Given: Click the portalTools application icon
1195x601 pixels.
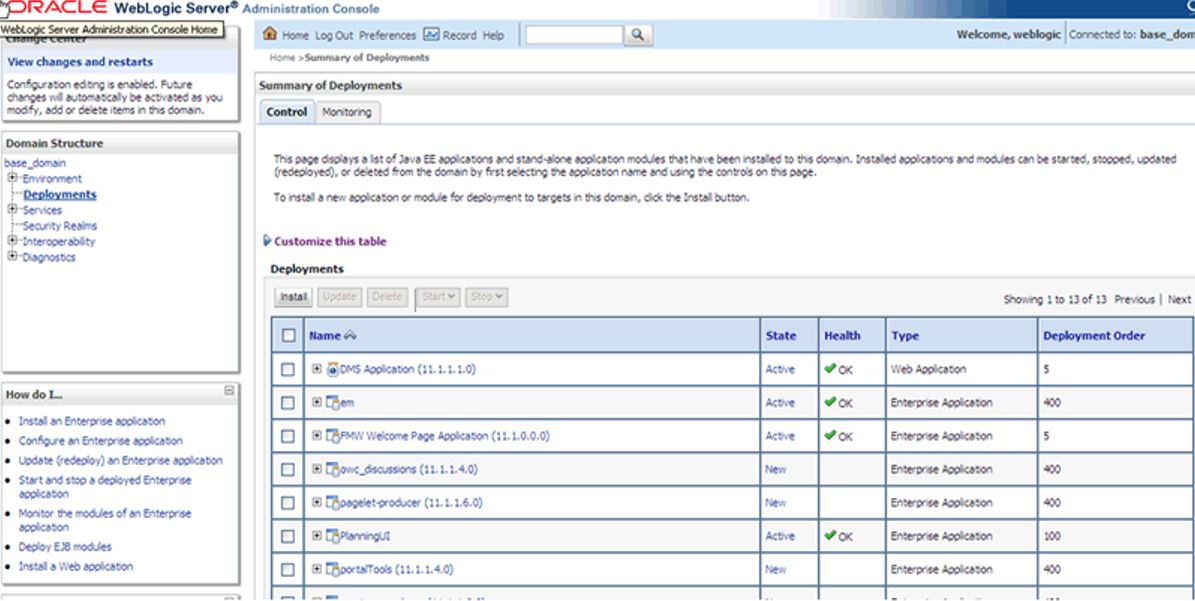Looking at the screenshot, I should (332, 570).
